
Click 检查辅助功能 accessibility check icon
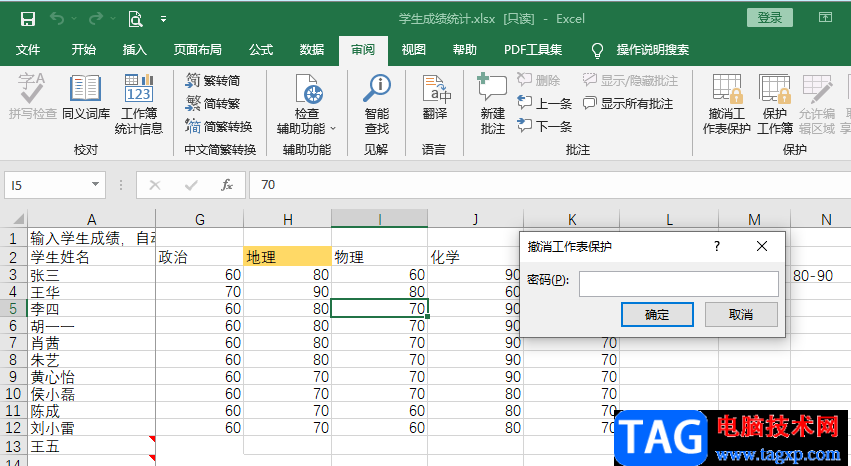pos(307,90)
